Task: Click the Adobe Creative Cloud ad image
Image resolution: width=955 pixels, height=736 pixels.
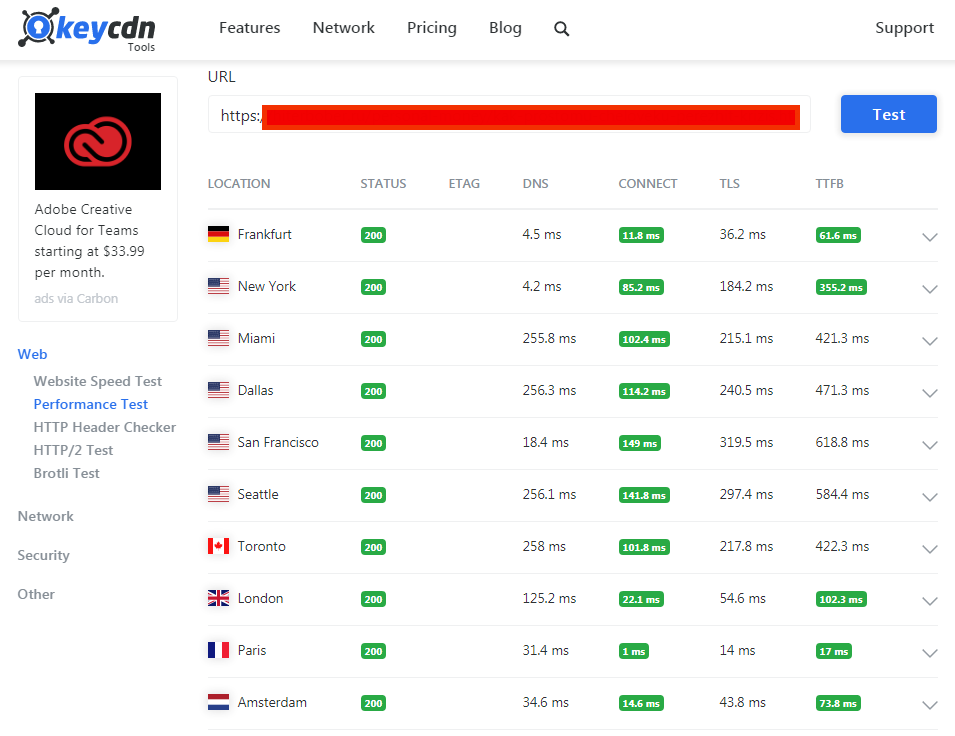Action: click(98, 141)
